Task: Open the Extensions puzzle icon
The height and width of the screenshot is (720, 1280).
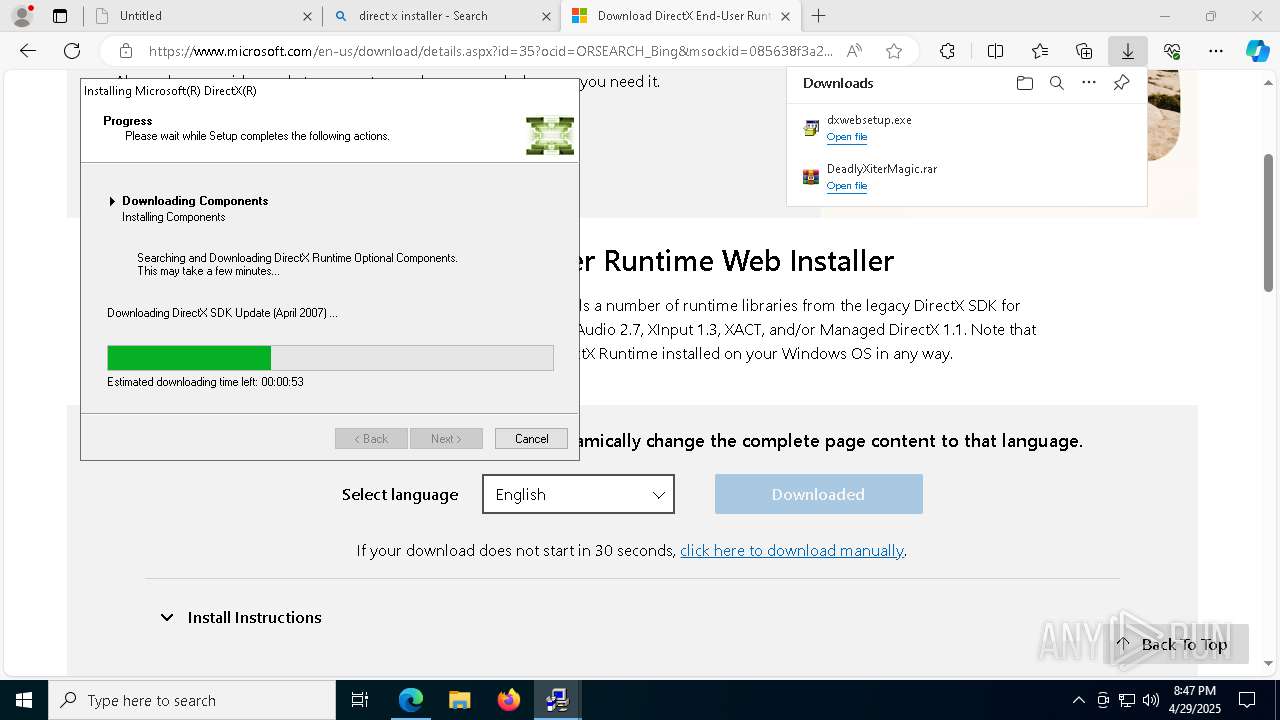Action: 947,51
